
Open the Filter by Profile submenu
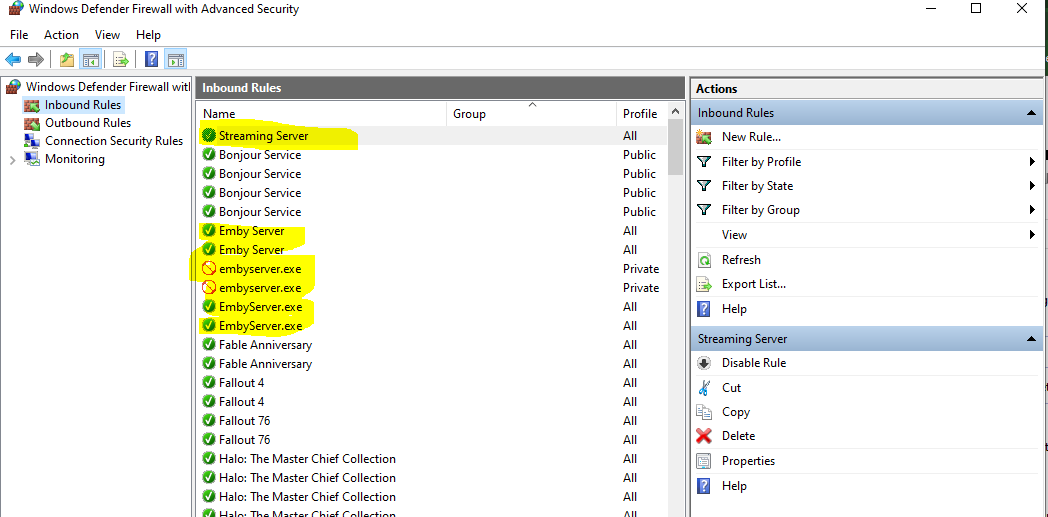[x=1031, y=162]
